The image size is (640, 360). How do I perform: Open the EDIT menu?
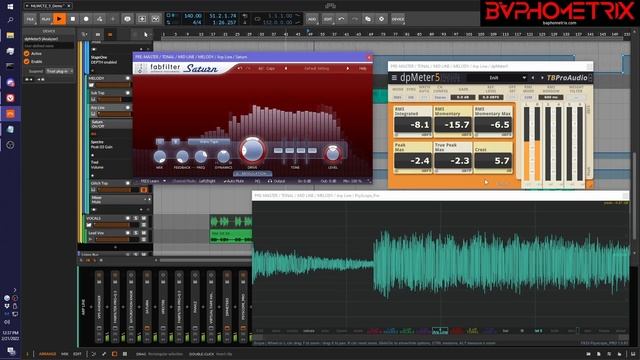[328, 19]
